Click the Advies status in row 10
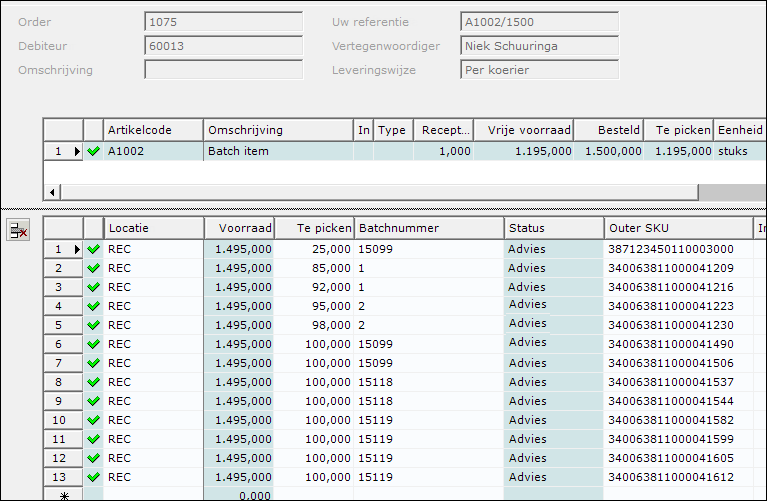Image resolution: width=767 pixels, height=501 pixels. (x=554, y=420)
